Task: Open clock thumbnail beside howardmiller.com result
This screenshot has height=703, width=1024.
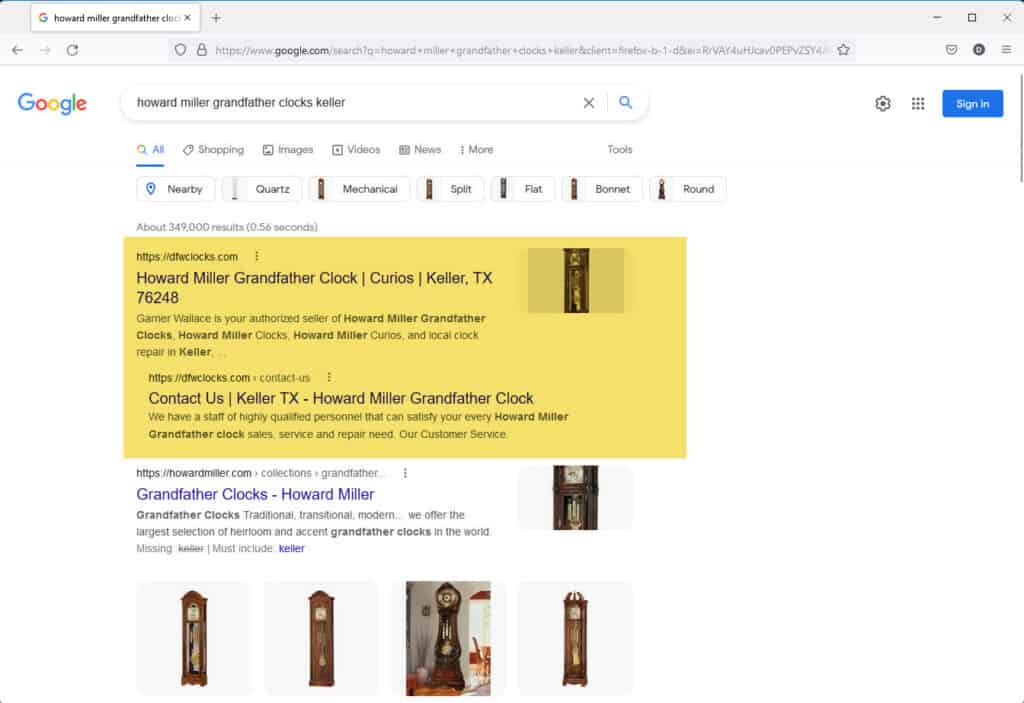Action: (x=575, y=497)
